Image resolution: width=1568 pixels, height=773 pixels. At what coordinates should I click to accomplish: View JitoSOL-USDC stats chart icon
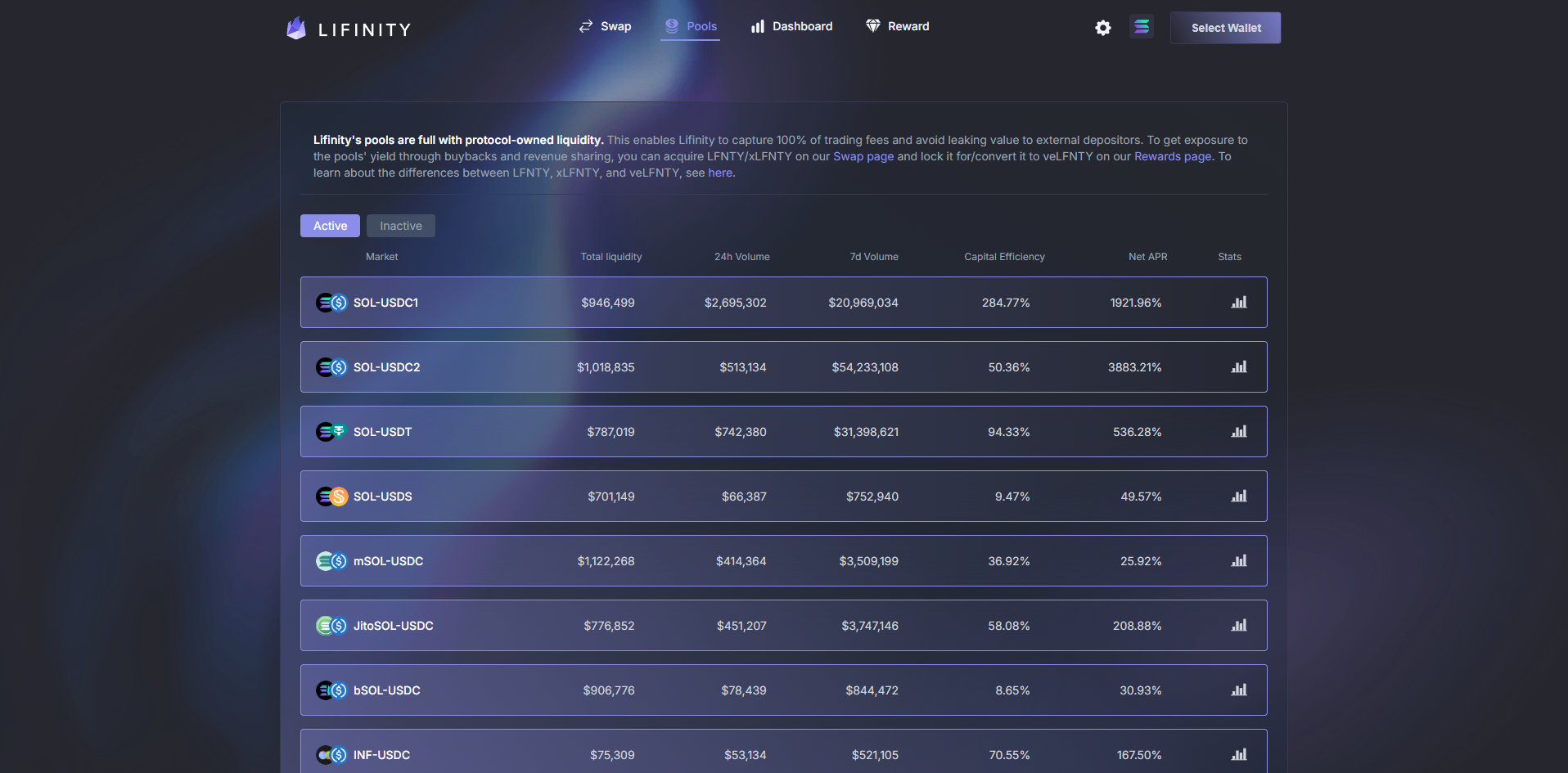click(x=1238, y=626)
